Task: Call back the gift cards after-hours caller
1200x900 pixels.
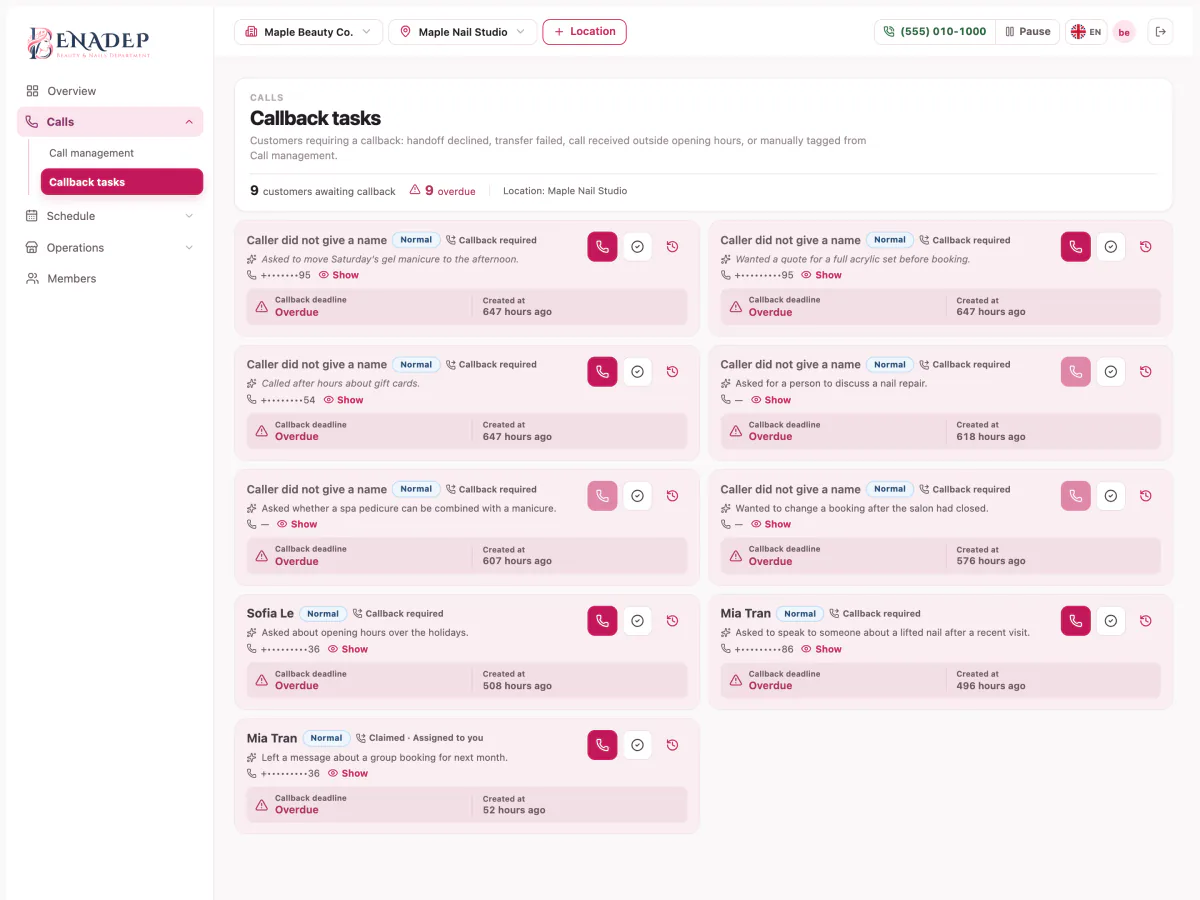Action: pos(602,371)
